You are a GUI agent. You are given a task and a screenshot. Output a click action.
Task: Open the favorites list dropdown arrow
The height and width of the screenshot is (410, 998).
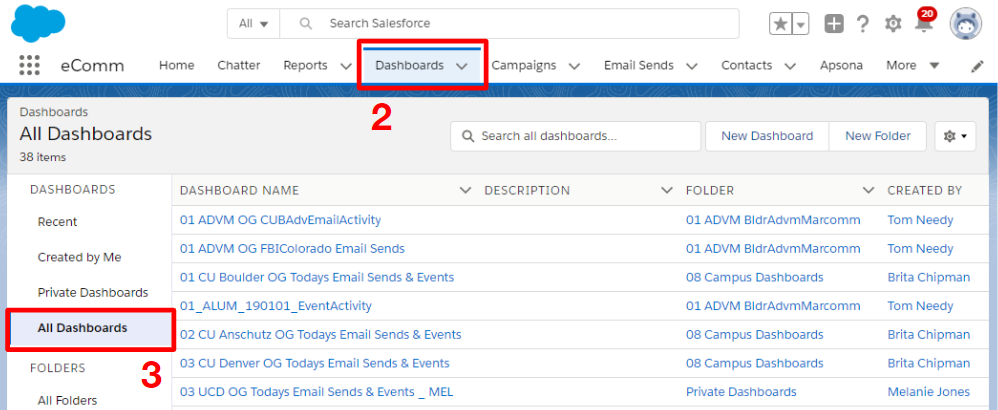(800, 24)
